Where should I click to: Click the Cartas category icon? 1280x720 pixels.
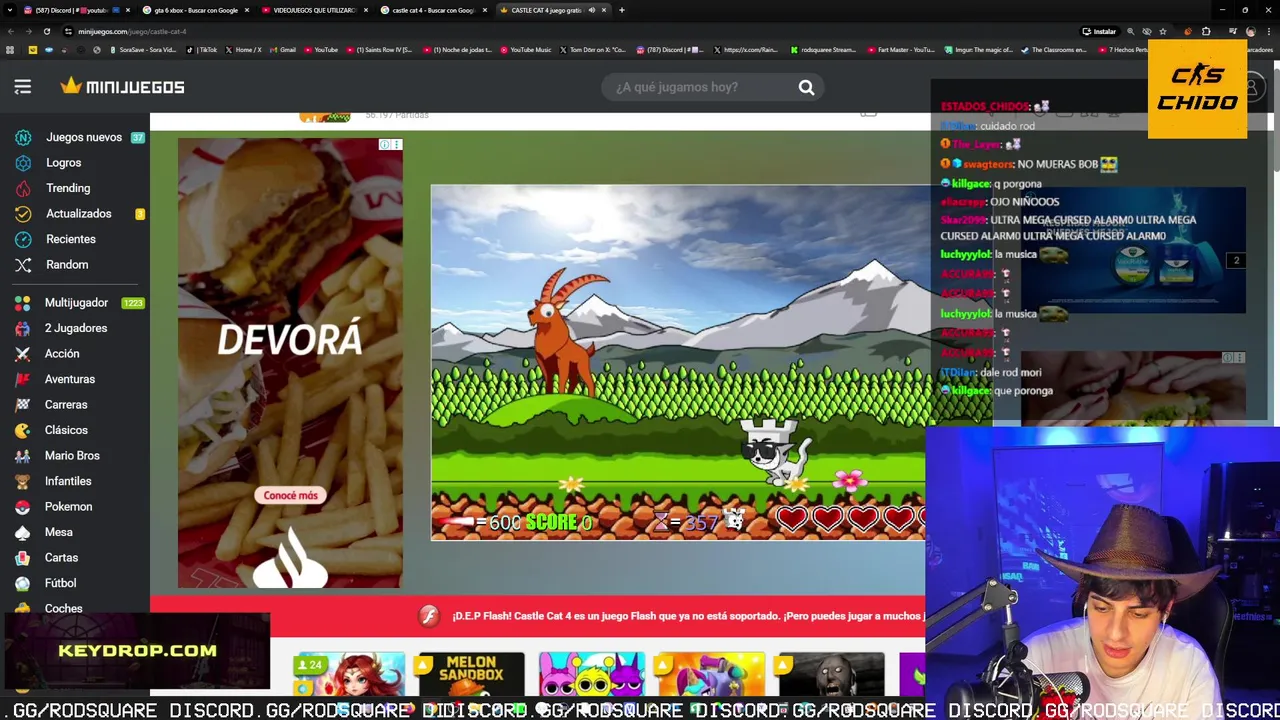coord(22,558)
